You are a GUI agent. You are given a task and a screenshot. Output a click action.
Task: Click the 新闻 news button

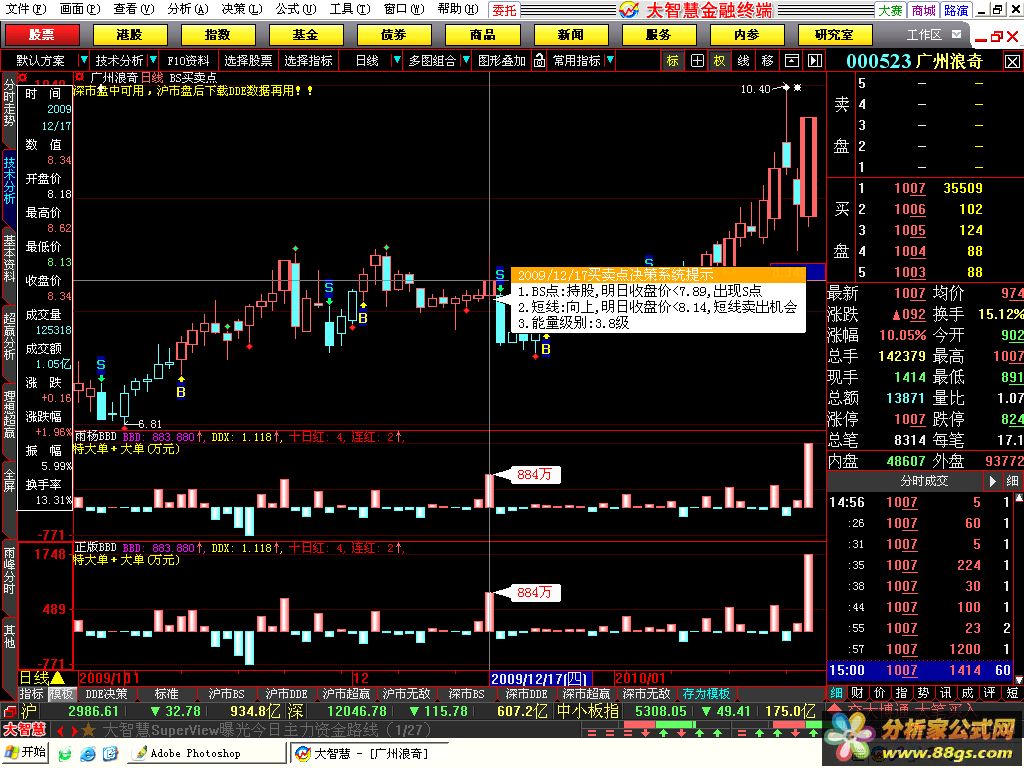click(x=571, y=35)
